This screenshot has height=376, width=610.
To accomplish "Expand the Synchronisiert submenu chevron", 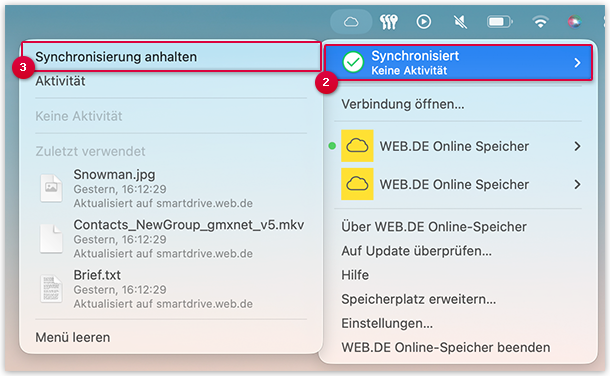I will (577, 63).
